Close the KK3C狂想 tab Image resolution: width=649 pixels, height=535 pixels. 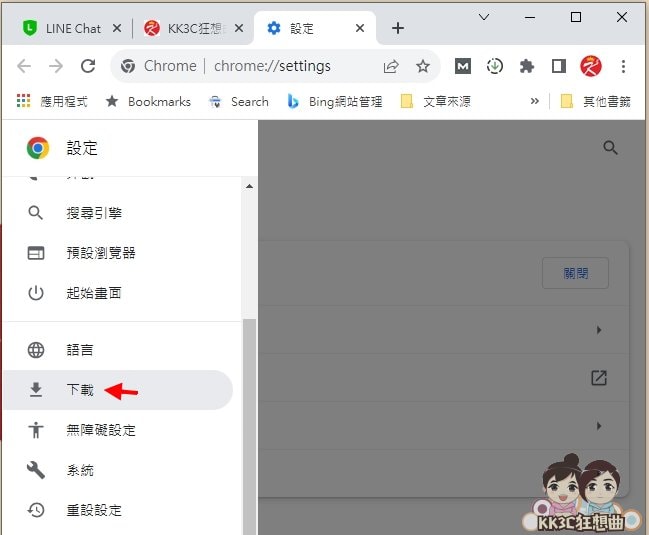click(x=239, y=28)
